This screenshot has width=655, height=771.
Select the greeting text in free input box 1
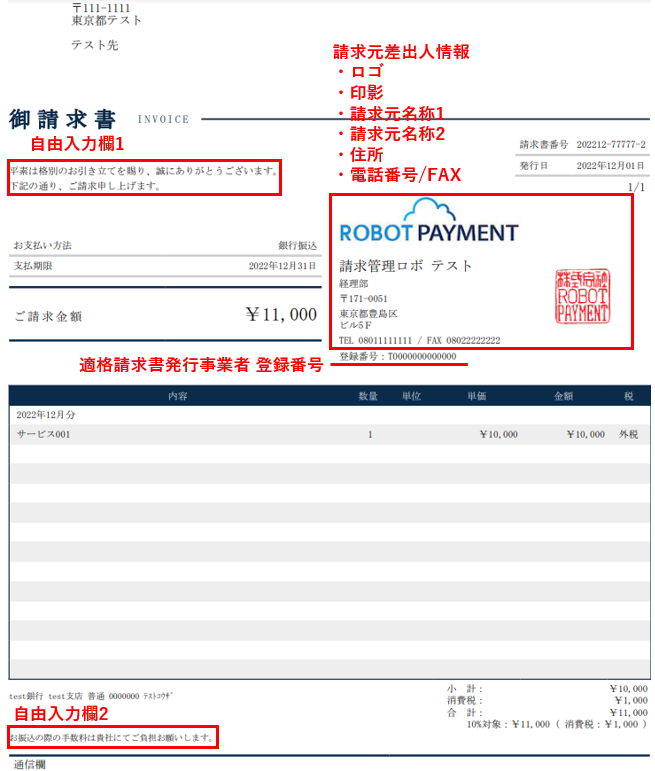point(144,178)
